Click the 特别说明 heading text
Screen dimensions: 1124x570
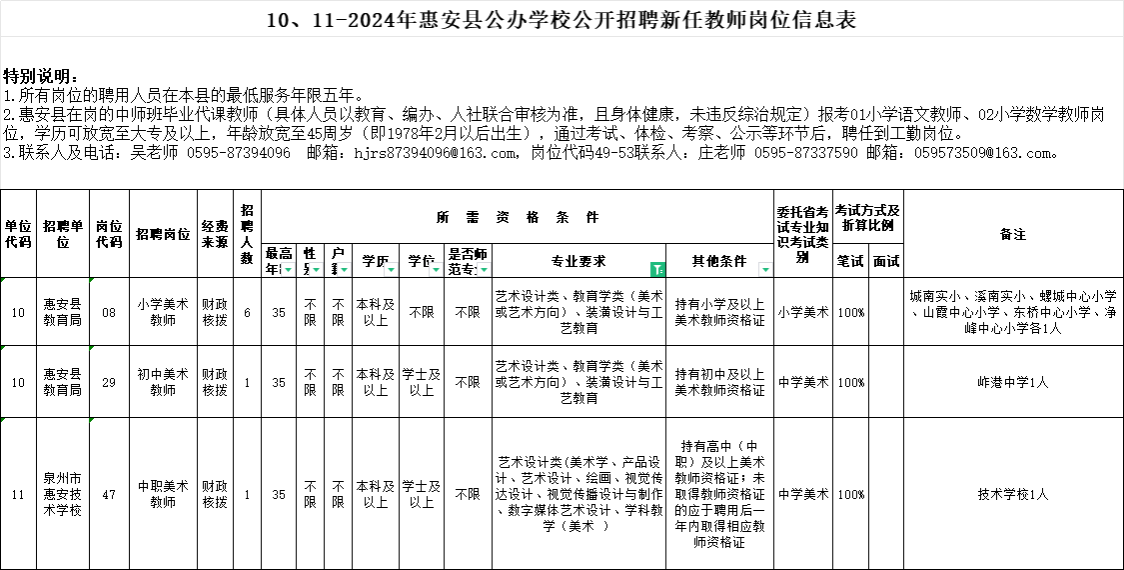[x=40, y=77]
